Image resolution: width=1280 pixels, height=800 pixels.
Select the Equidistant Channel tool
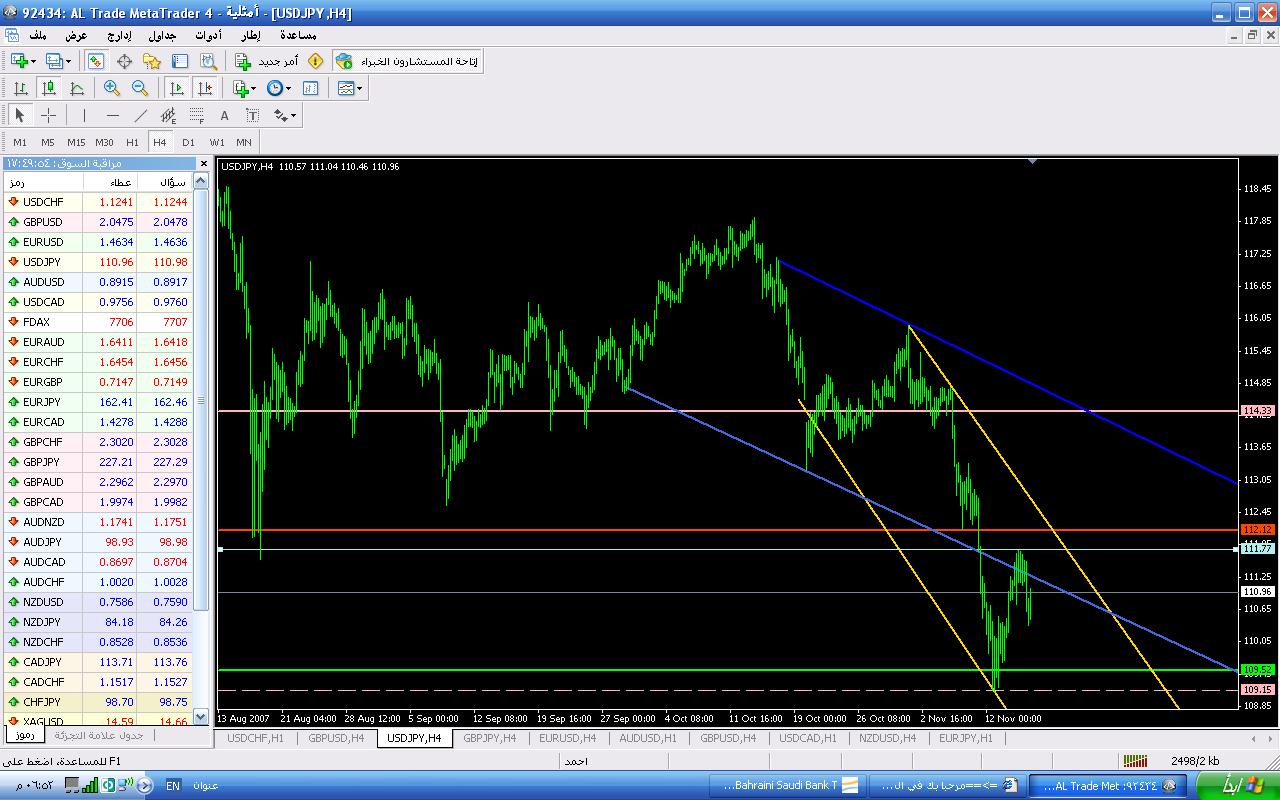tap(169, 115)
